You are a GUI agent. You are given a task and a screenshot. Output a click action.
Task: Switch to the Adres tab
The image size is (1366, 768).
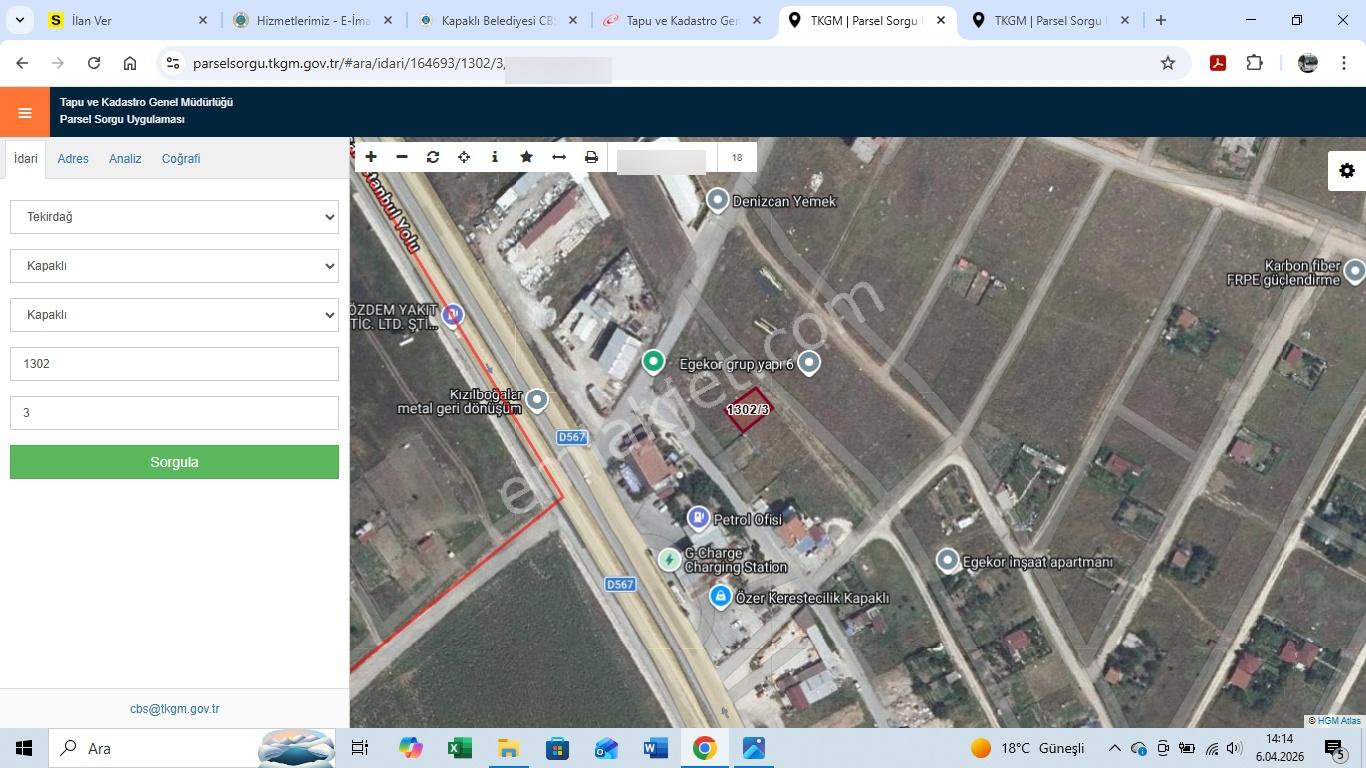(x=73, y=159)
